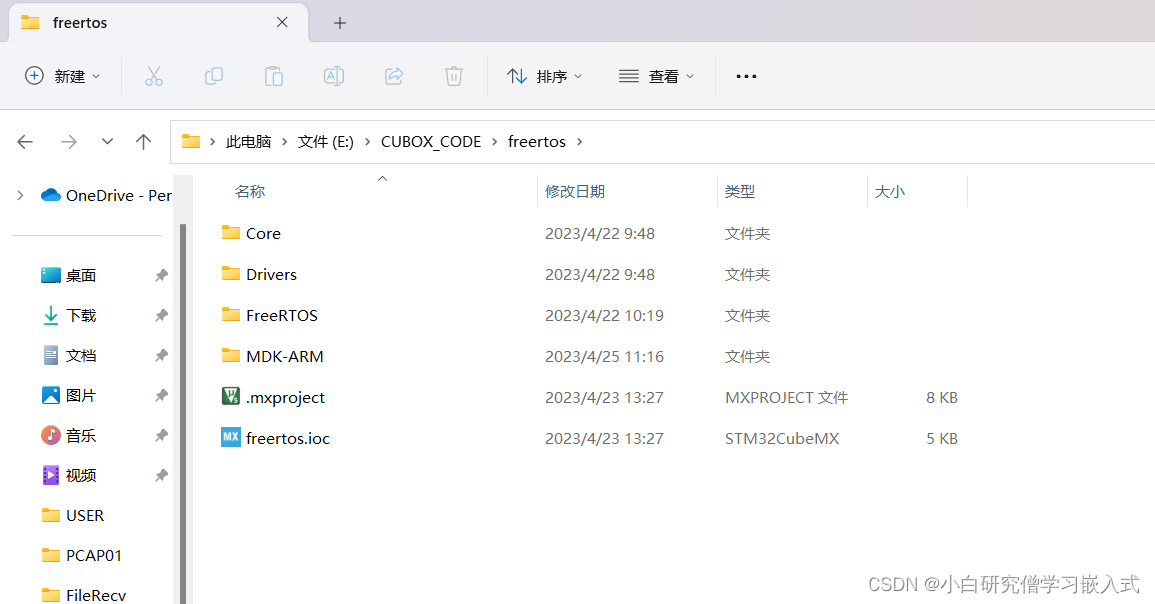Select the freertos tab
This screenshot has height=604, width=1155.
158,23
